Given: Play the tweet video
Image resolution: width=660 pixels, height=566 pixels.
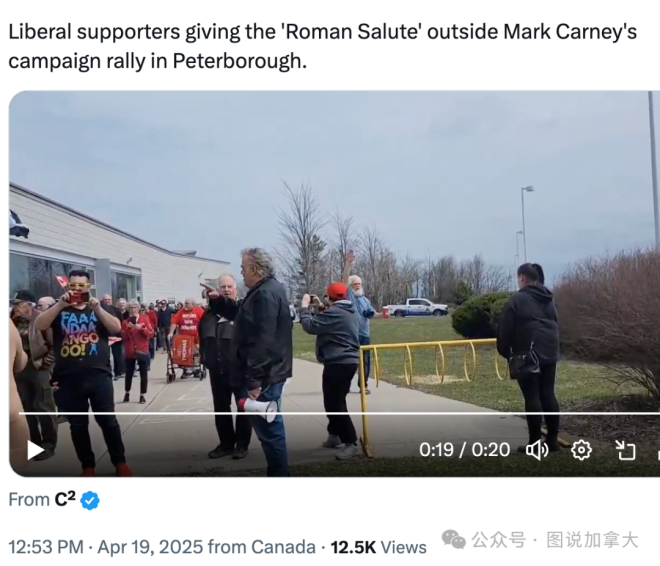Looking at the screenshot, I should click(36, 450).
